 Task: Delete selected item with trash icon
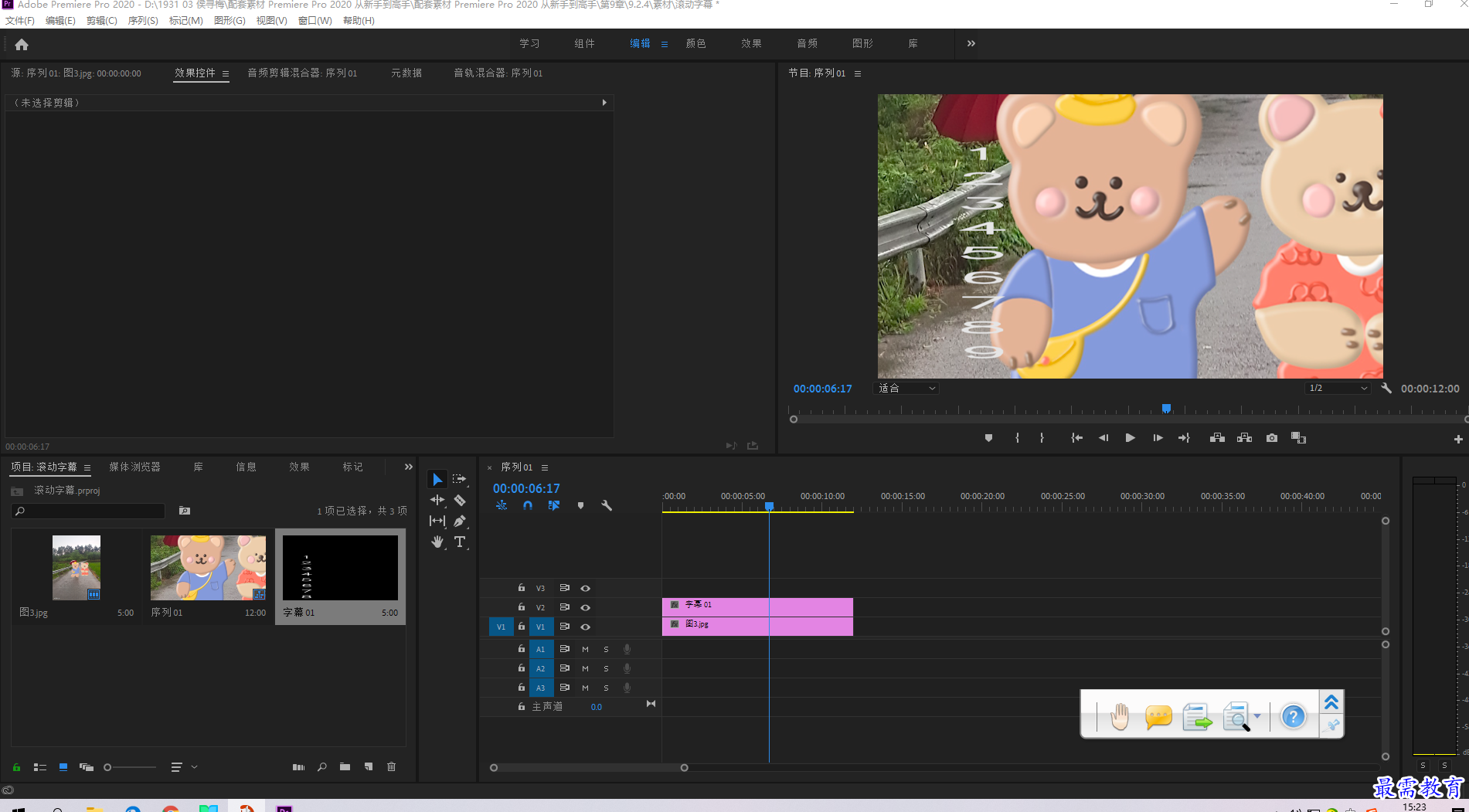392,767
